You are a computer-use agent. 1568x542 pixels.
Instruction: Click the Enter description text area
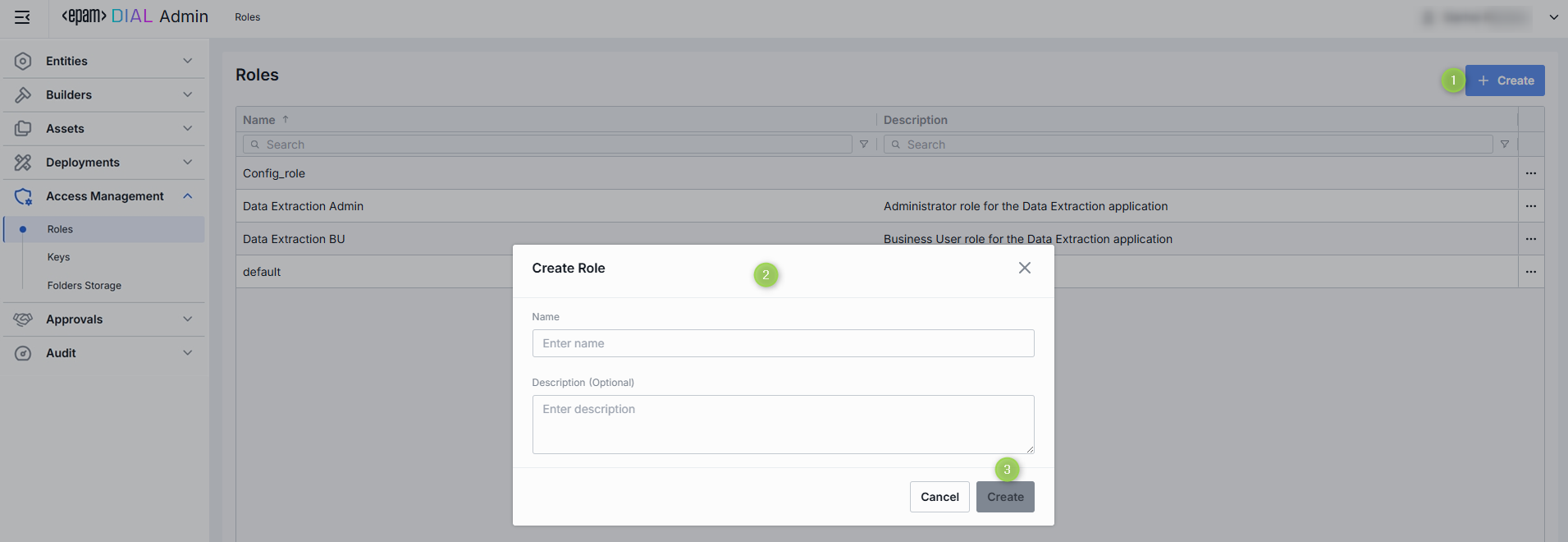pyautogui.click(x=783, y=425)
